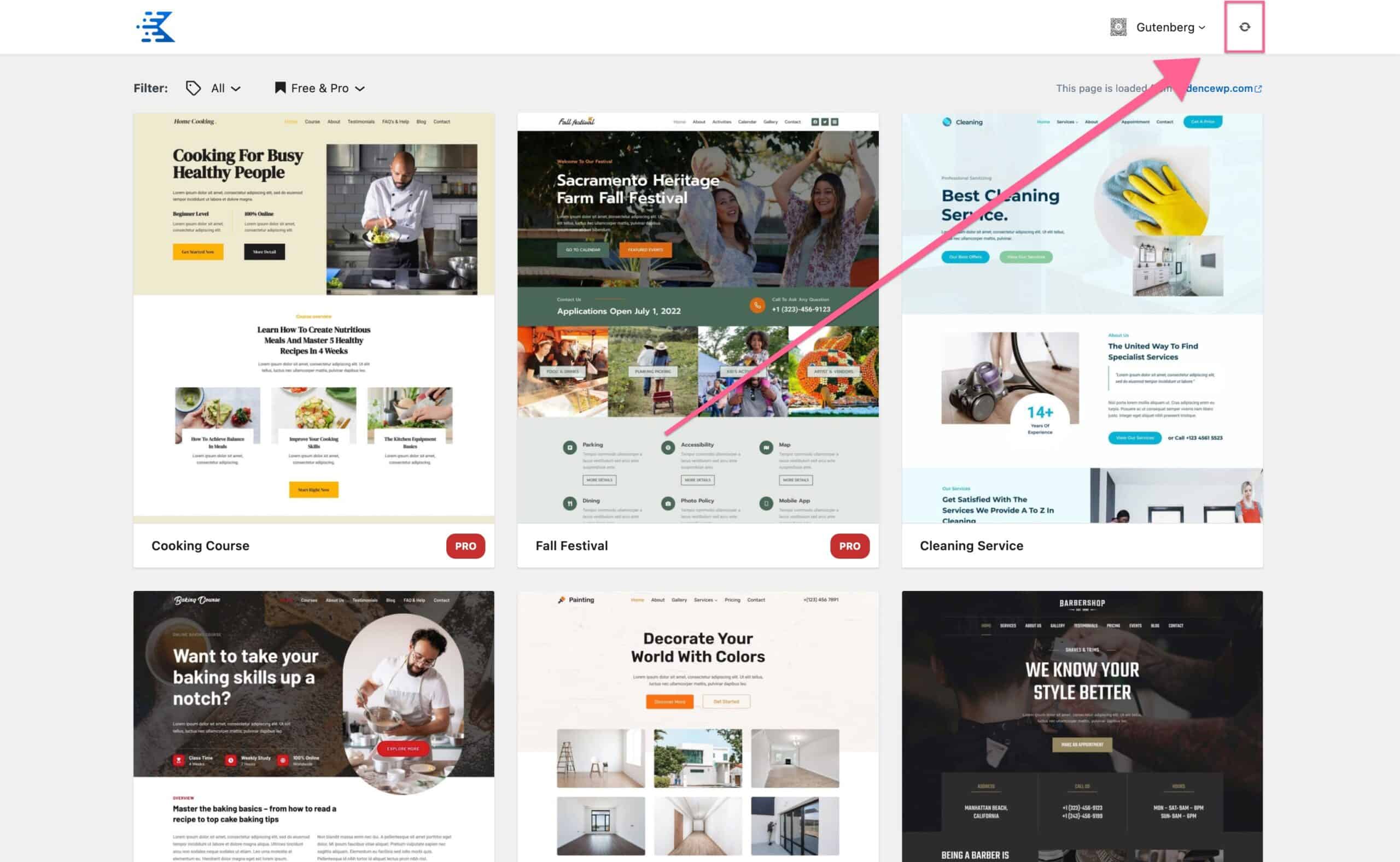This screenshot has width=1400, height=862.
Task: Click external link icon after kadencewp.com
Action: tap(1258, 89)
